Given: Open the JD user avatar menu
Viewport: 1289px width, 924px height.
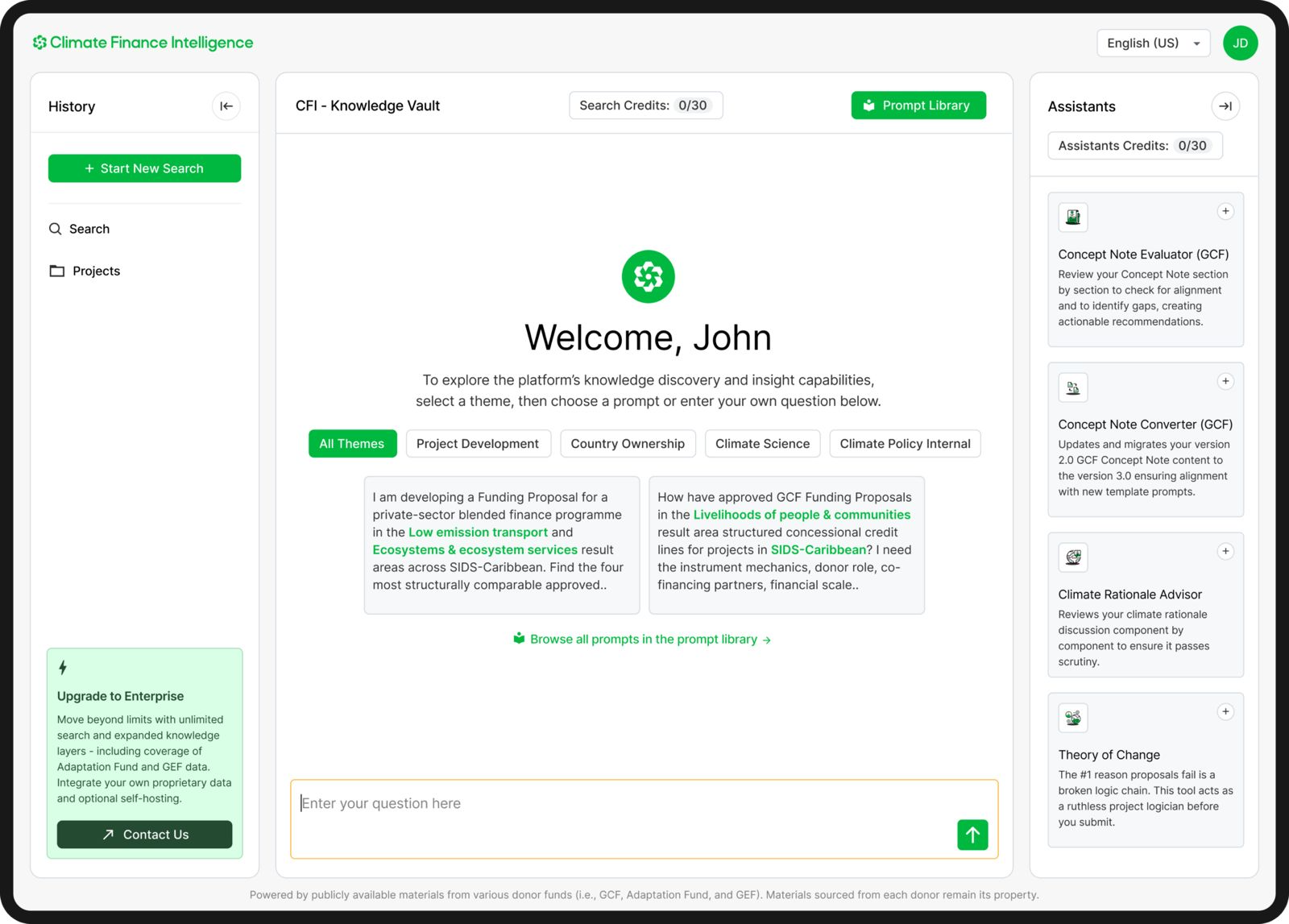Looking at the screenshot, I should (x=1240, y=44).
